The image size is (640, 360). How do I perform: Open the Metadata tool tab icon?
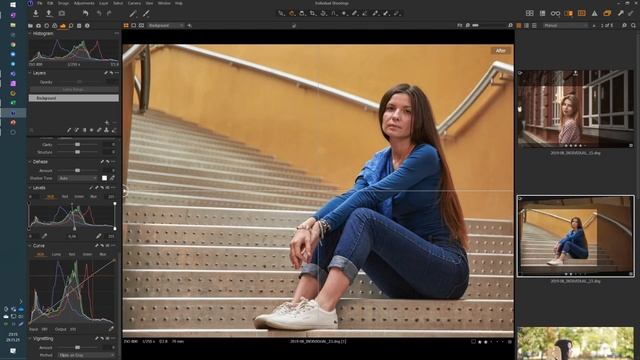[x=87, y=26]
